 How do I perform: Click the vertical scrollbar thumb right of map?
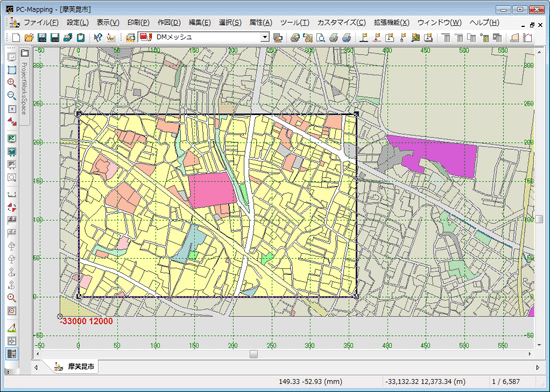(x=539, y=219)
